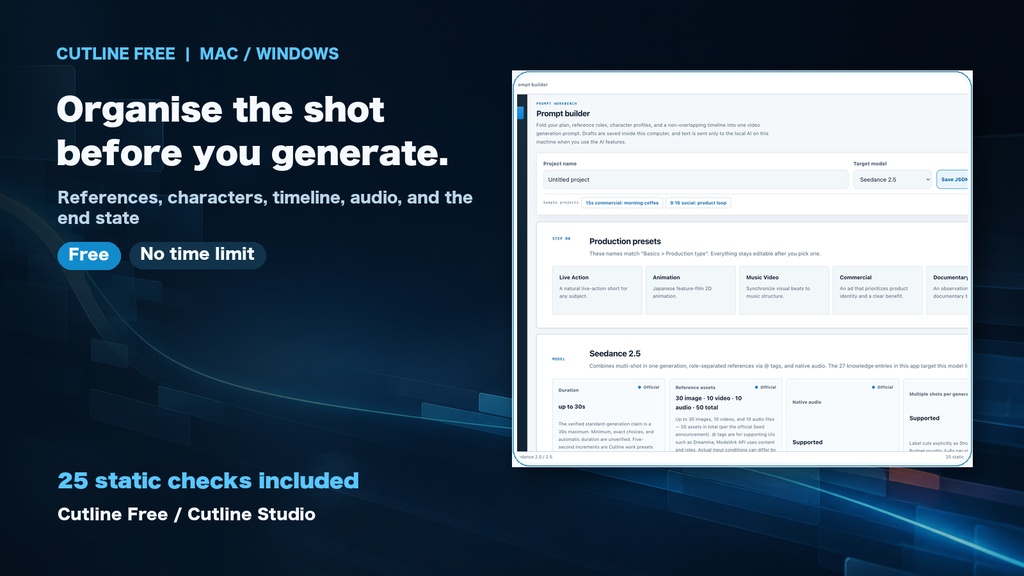Click the Save JSON button
Screen dimensions: 1024x576
click(x=952, y=180)
